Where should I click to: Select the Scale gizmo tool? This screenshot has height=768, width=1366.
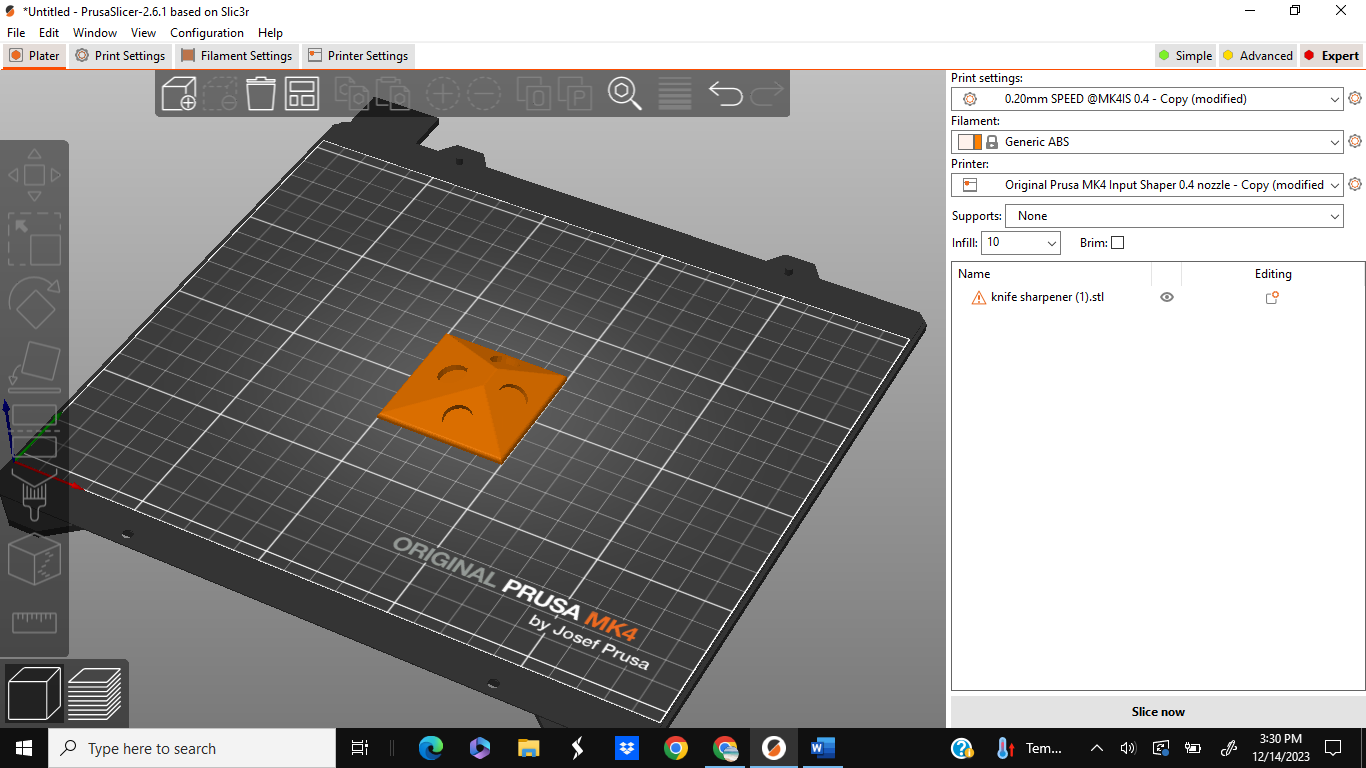pyautogui.click(x=34, y=238)
